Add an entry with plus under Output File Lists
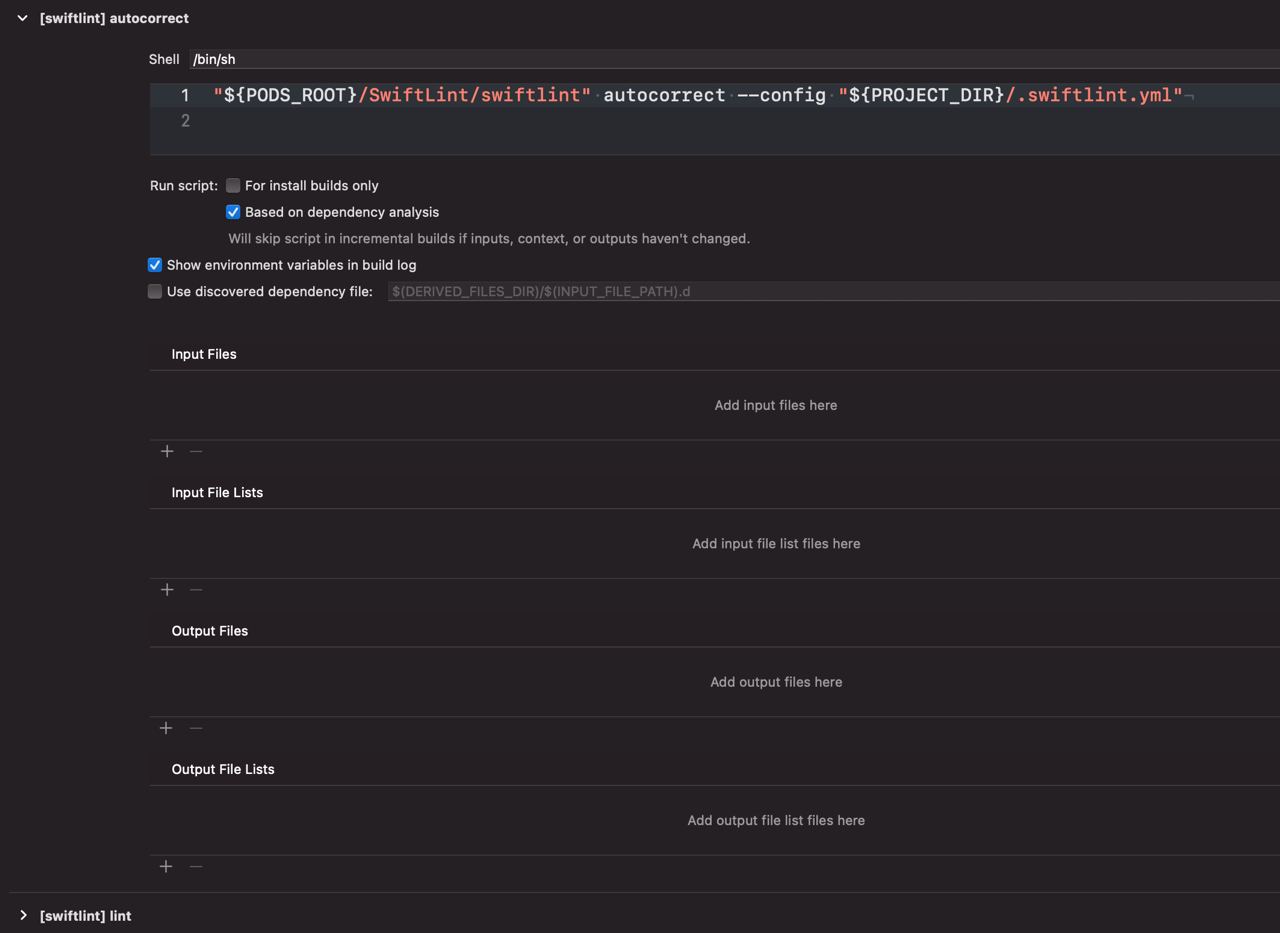The image size is (1280, 933). coord(166,866)
